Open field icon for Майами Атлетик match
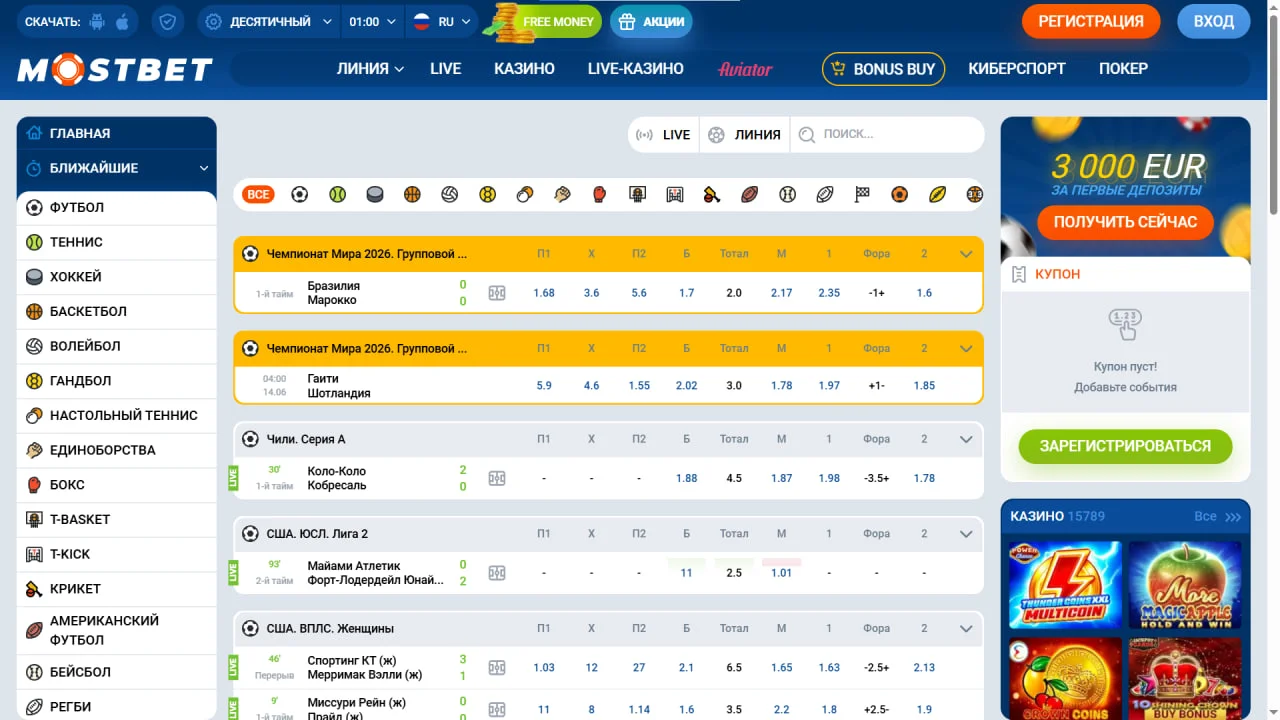Viewport: 1280px width, 720px height. (x=497, y=573)
